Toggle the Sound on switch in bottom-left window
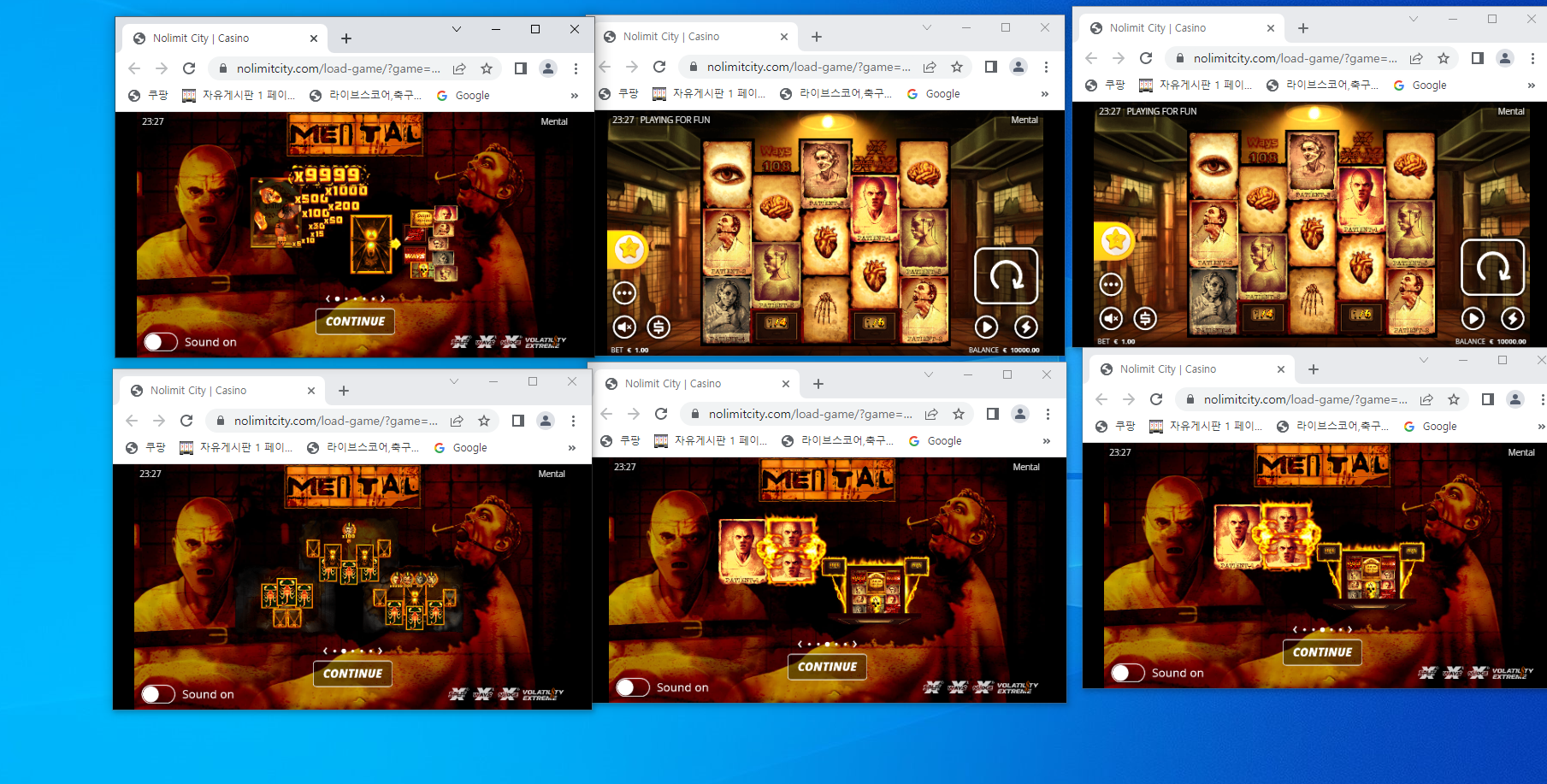1547x784 pixels. [158, 694]
